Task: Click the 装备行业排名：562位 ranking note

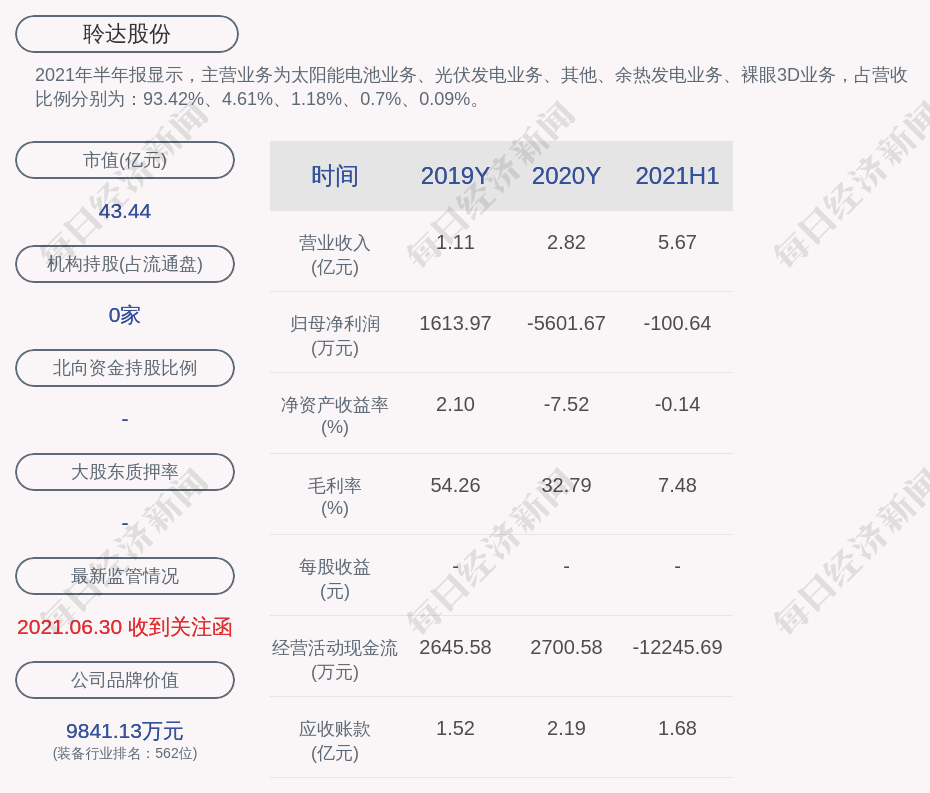Action: (x=125, y=753)
